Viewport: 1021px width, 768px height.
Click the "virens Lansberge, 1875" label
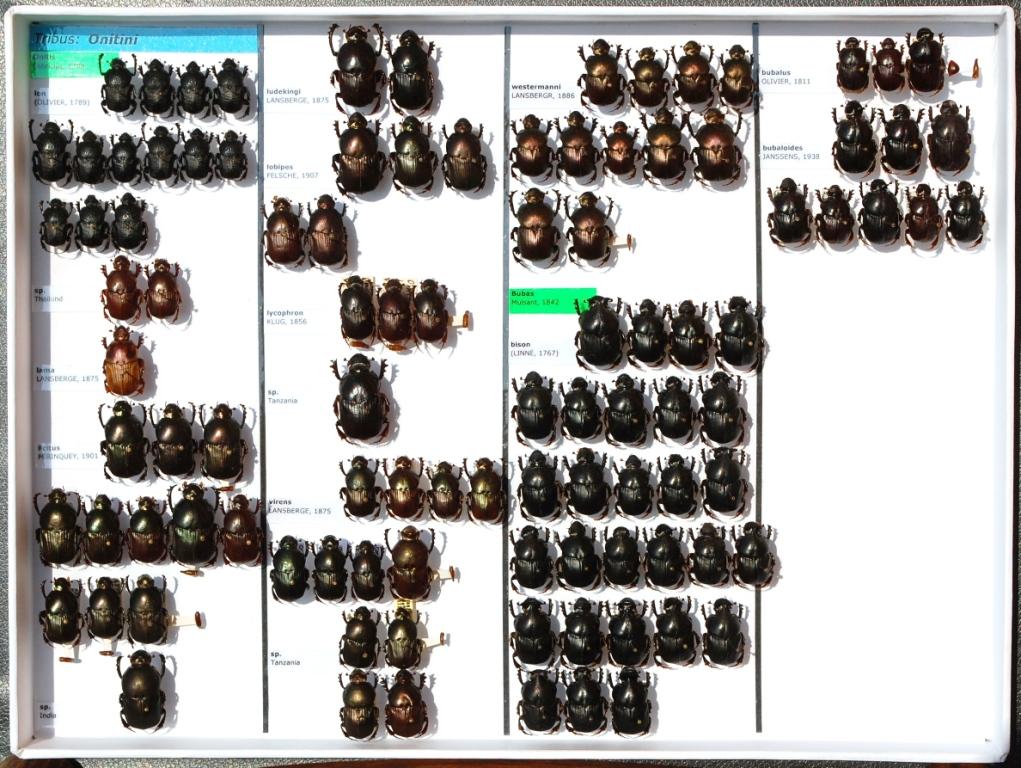click(299, 506)
